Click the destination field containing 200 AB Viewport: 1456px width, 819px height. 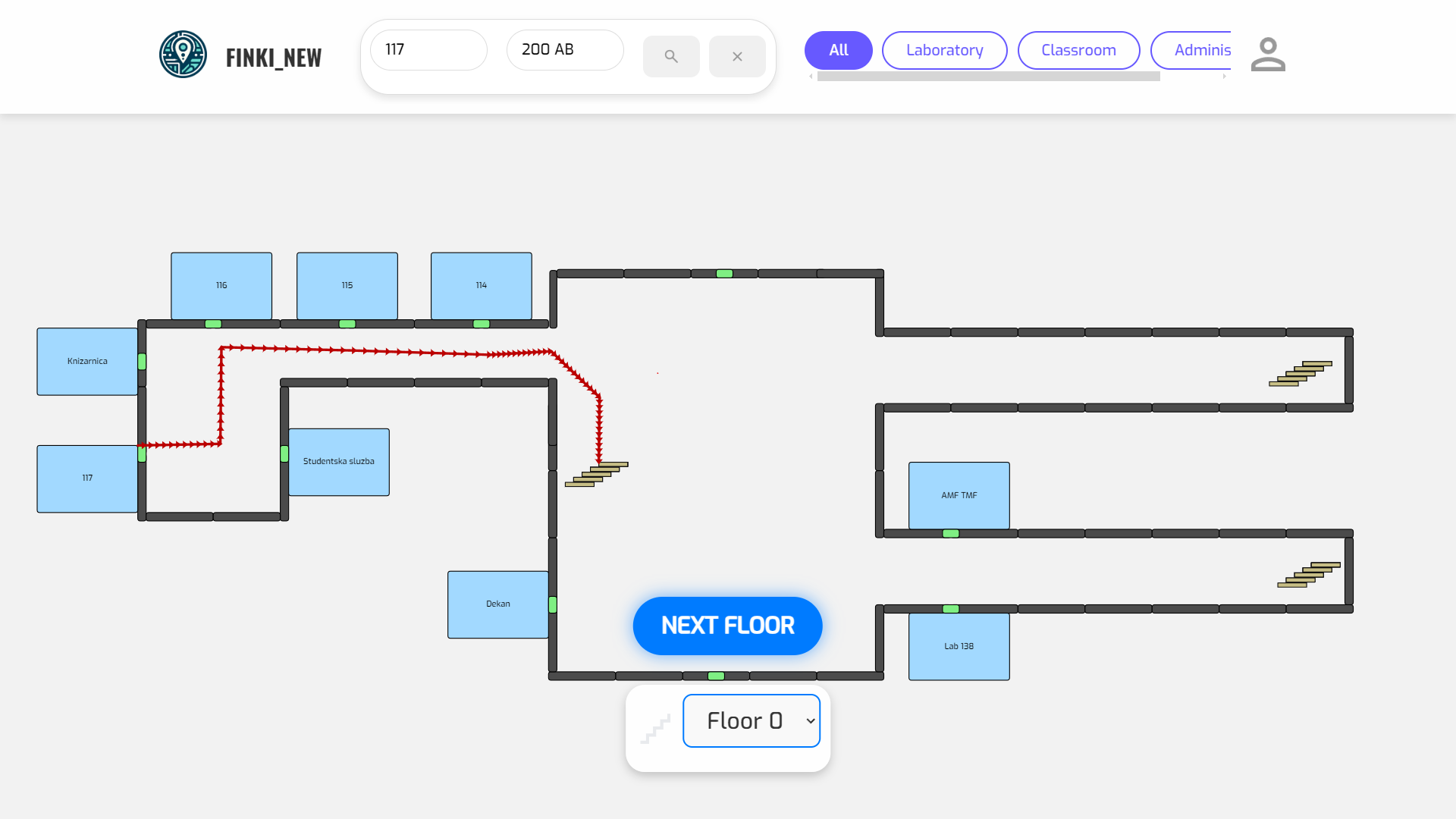click(x=565, y=50)
